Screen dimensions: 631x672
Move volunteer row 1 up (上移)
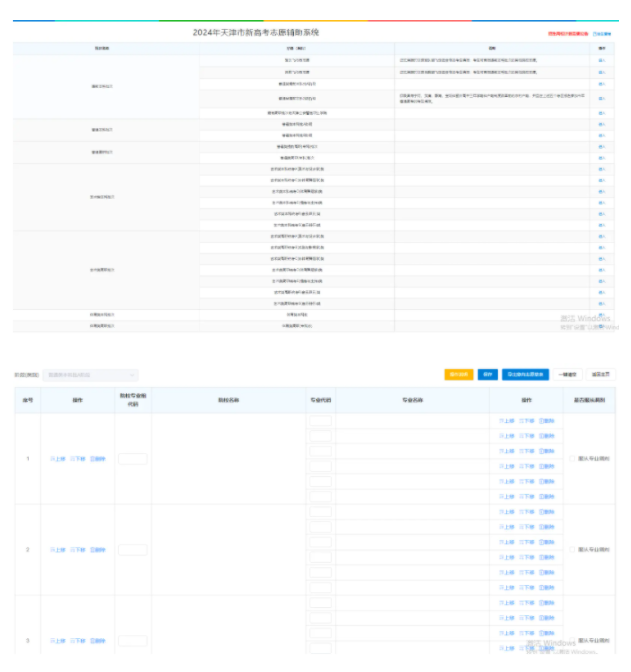coord(57,459)
